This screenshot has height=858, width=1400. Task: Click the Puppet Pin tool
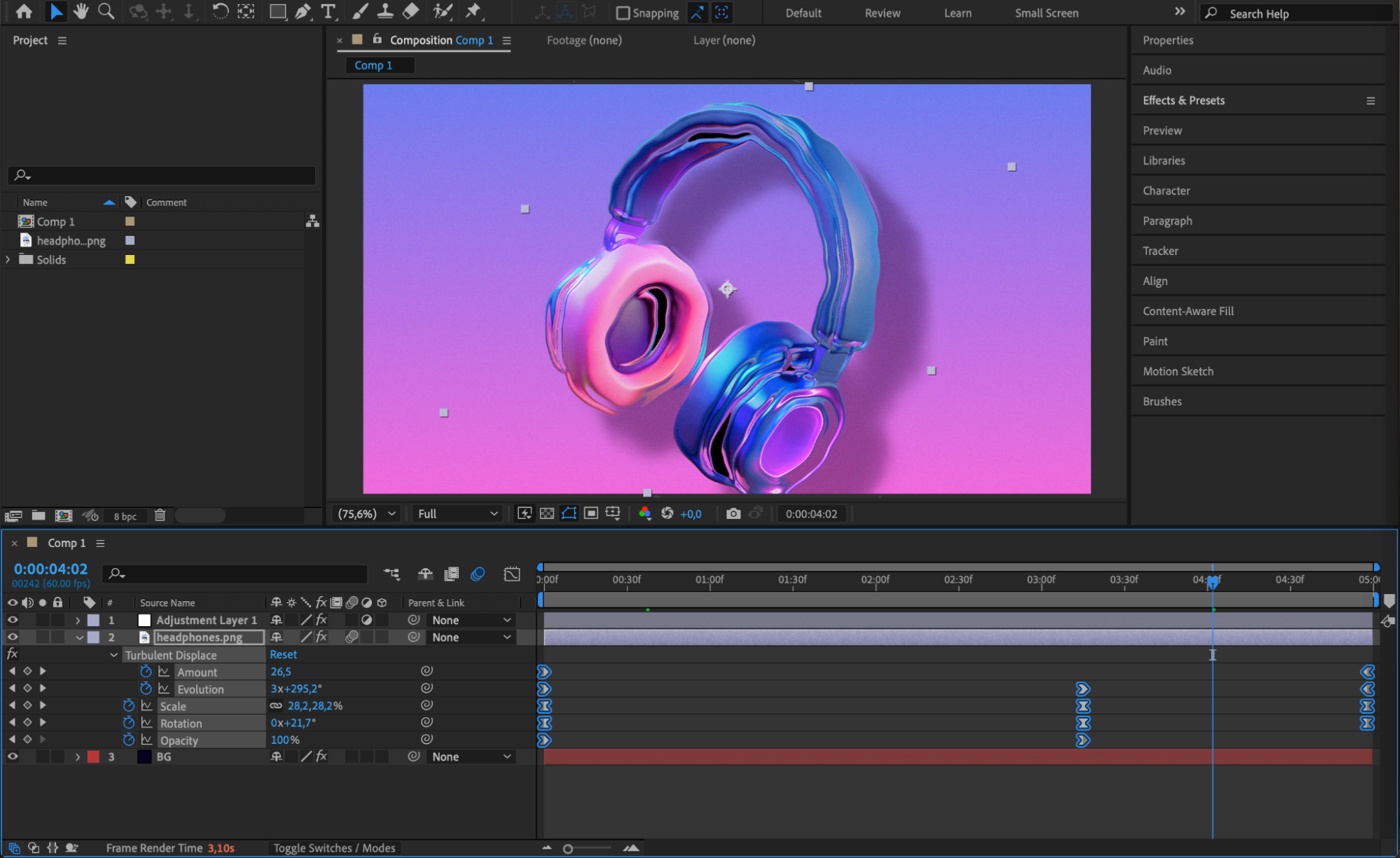point(473,12)
